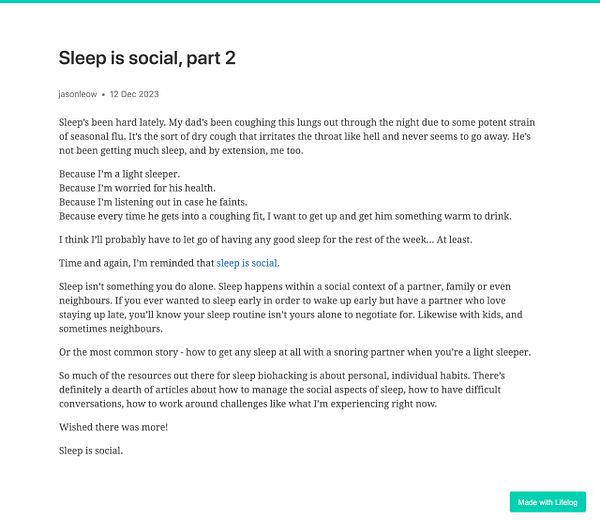Click the teal progress bar at page top

click(300, 1)
